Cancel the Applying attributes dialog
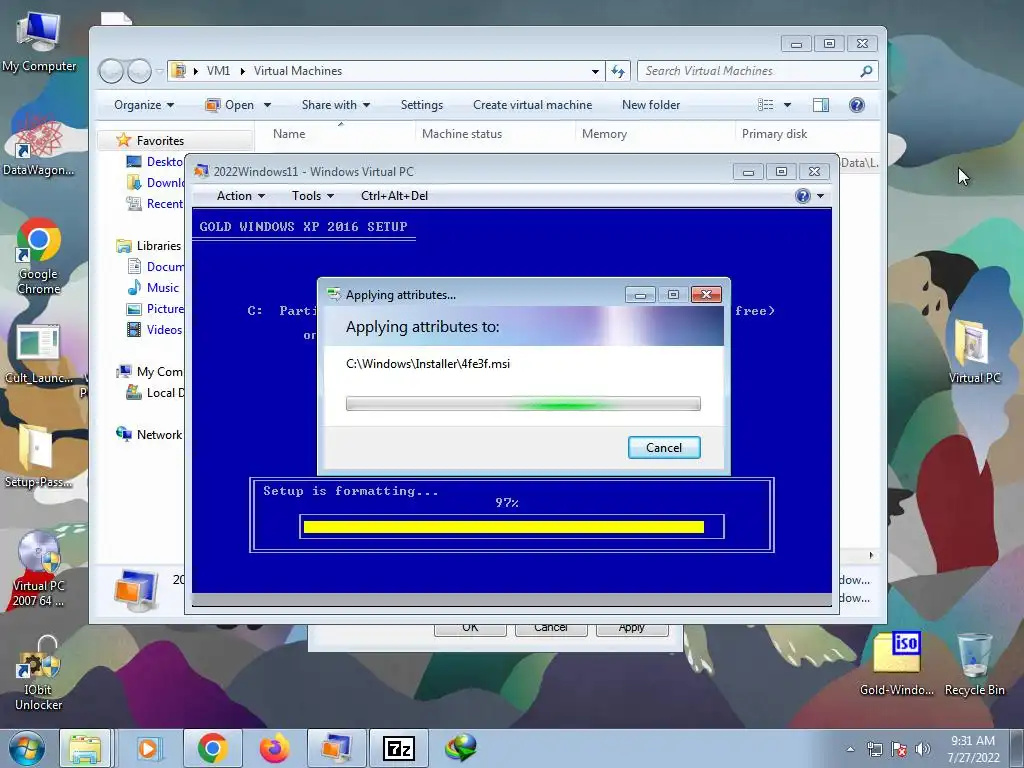The image size is (1024, 768). (664, 447)
